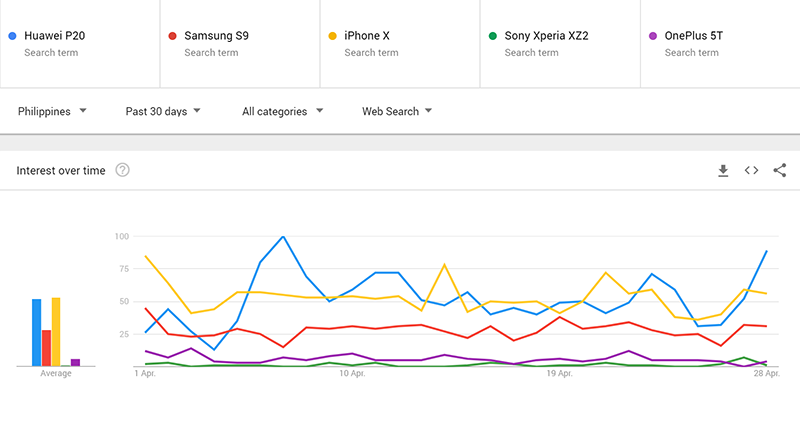Expand the Web Search type dropdown
The image size is (800, 425).
coord(397,111)
